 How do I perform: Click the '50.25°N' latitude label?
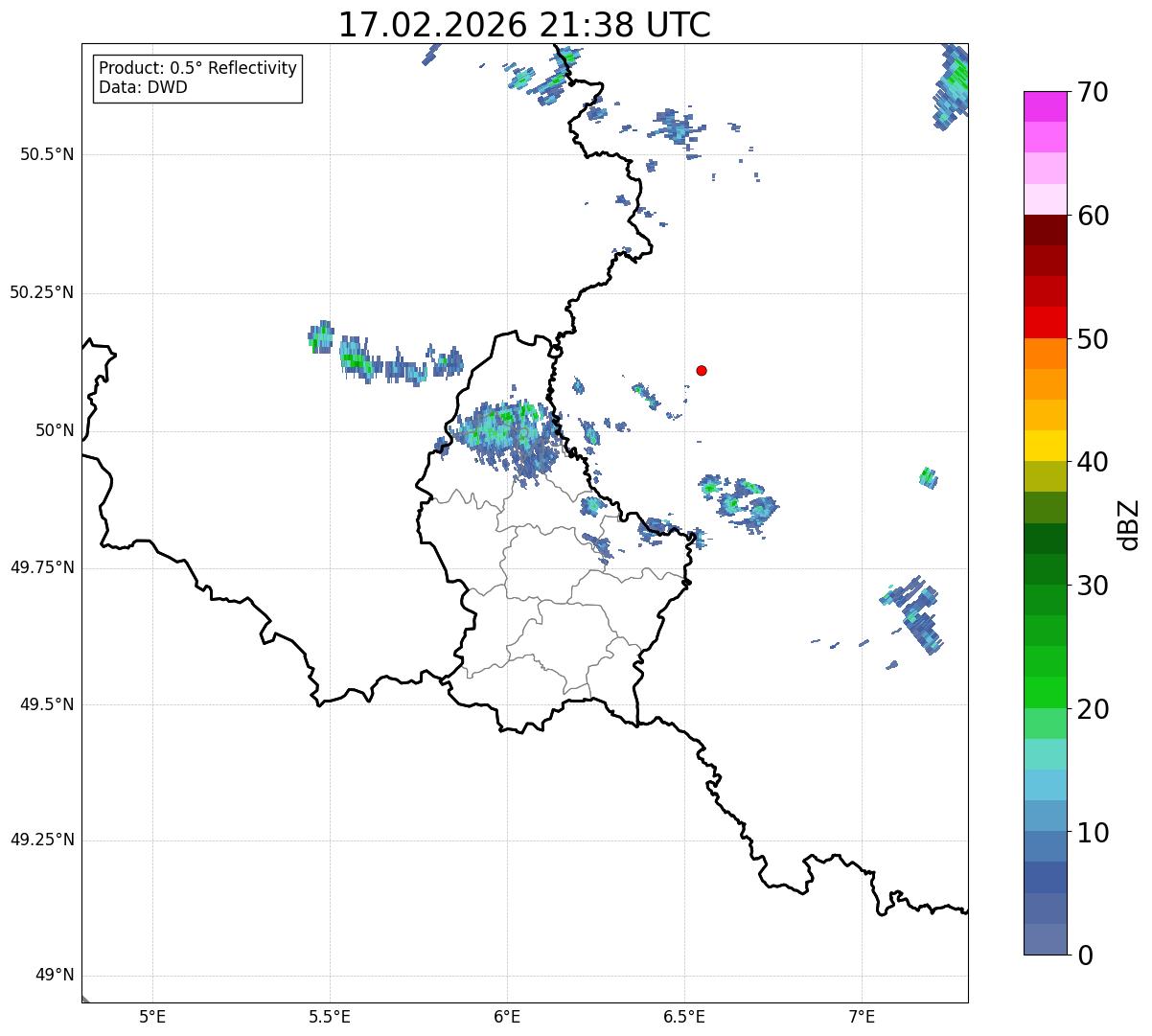pos(41,292)
